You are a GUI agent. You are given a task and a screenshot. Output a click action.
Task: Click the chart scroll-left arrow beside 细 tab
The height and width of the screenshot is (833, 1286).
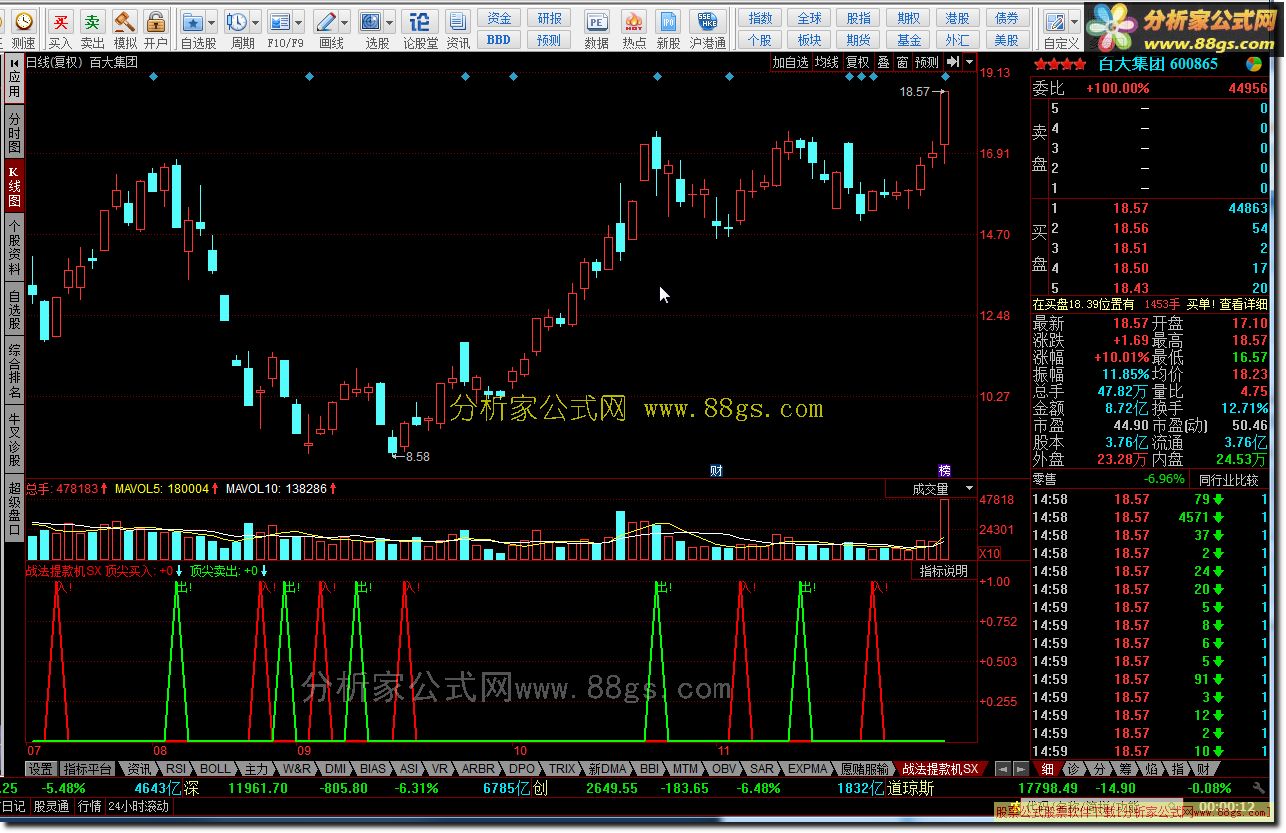(1003, 769)
